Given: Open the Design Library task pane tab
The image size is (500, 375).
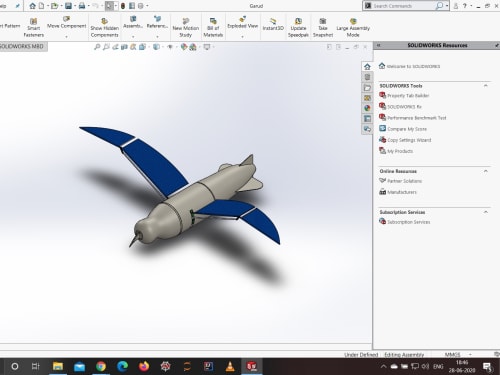Looking at the screenshot, I should (367, 77).
